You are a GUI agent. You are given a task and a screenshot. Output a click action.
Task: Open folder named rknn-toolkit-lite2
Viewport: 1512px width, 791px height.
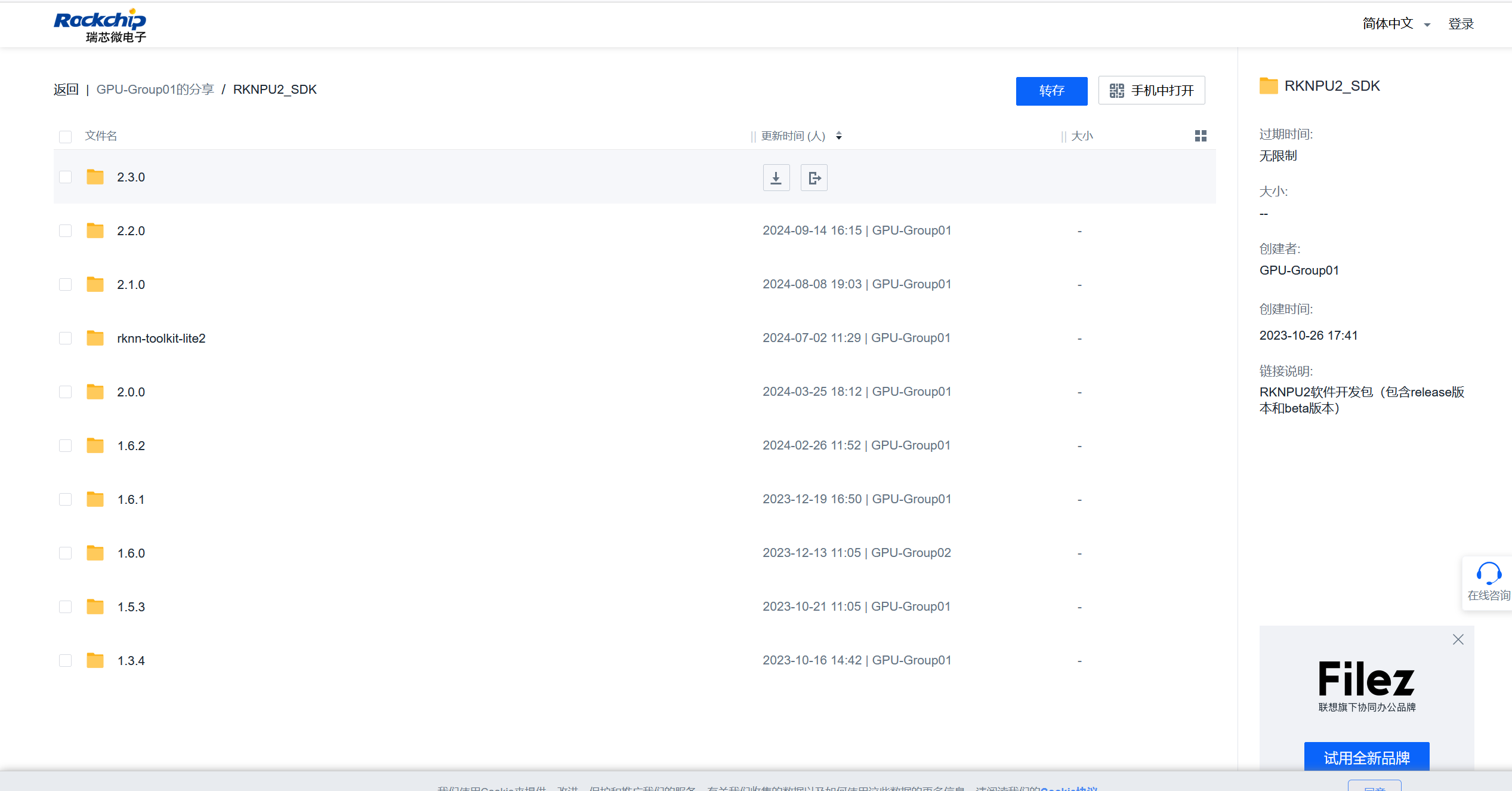161,338
